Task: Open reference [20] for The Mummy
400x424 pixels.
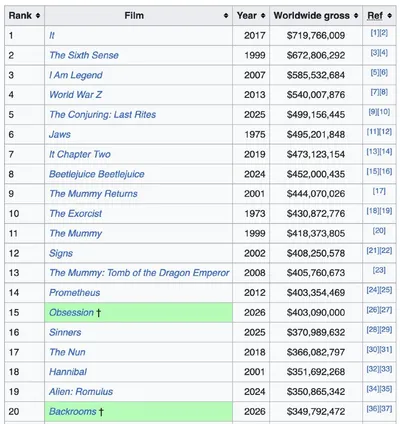Action: [379, 231]
